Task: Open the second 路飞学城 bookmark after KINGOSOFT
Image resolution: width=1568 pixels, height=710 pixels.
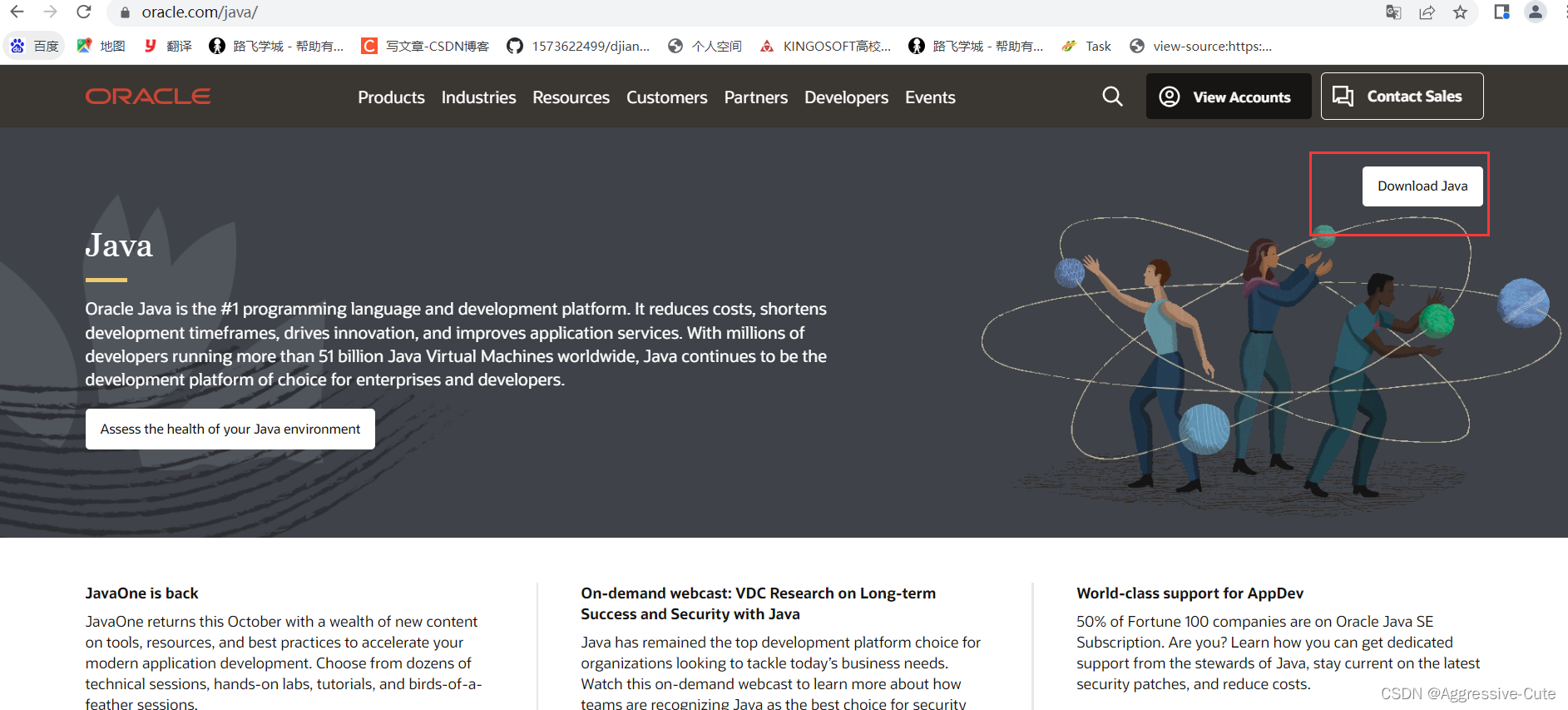Action: coord(976,46)
